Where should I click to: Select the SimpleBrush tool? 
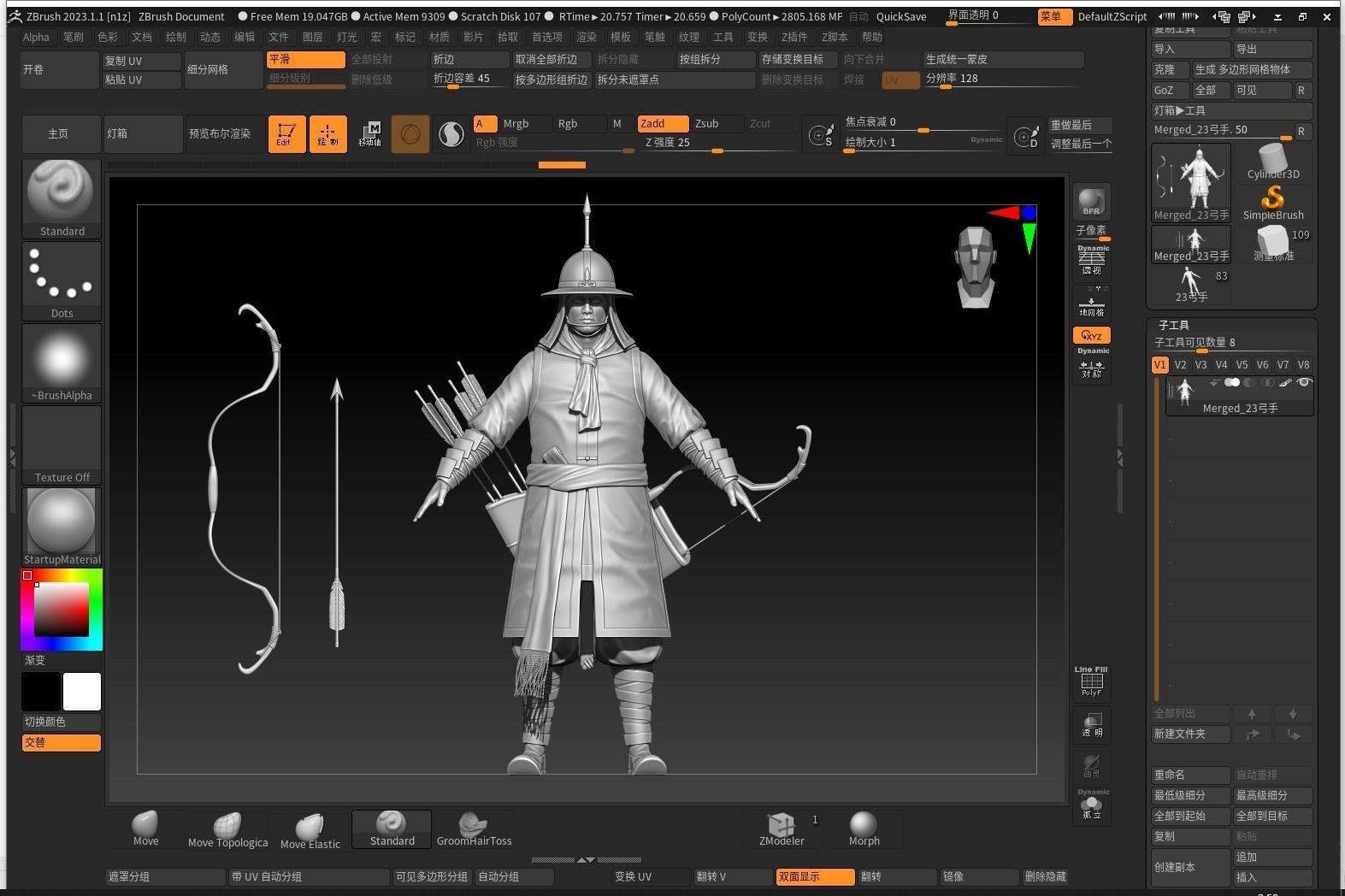point(1273,203)
